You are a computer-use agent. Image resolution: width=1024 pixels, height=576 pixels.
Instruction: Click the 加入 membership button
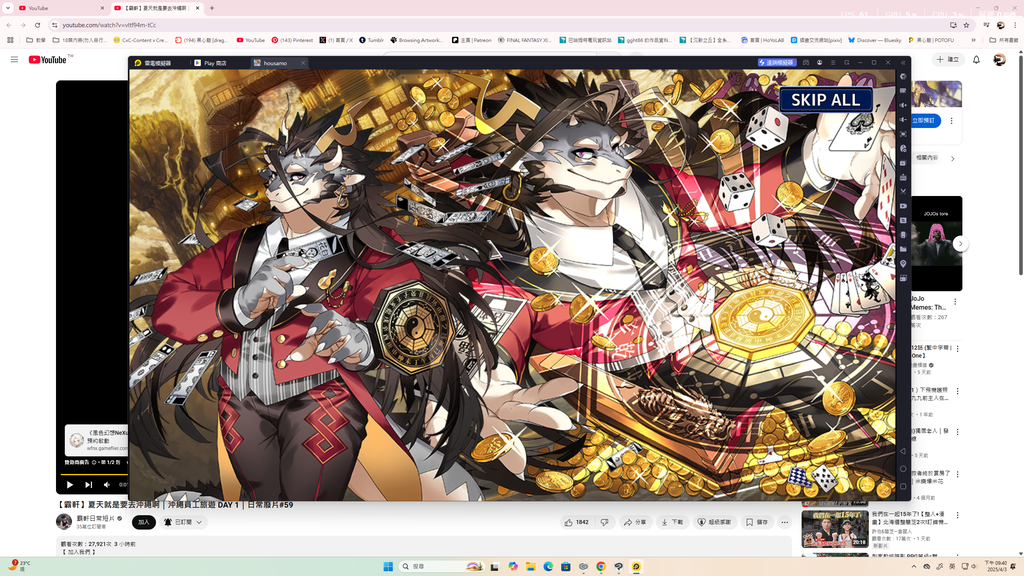pyautogui.click(x=144, y=522)
